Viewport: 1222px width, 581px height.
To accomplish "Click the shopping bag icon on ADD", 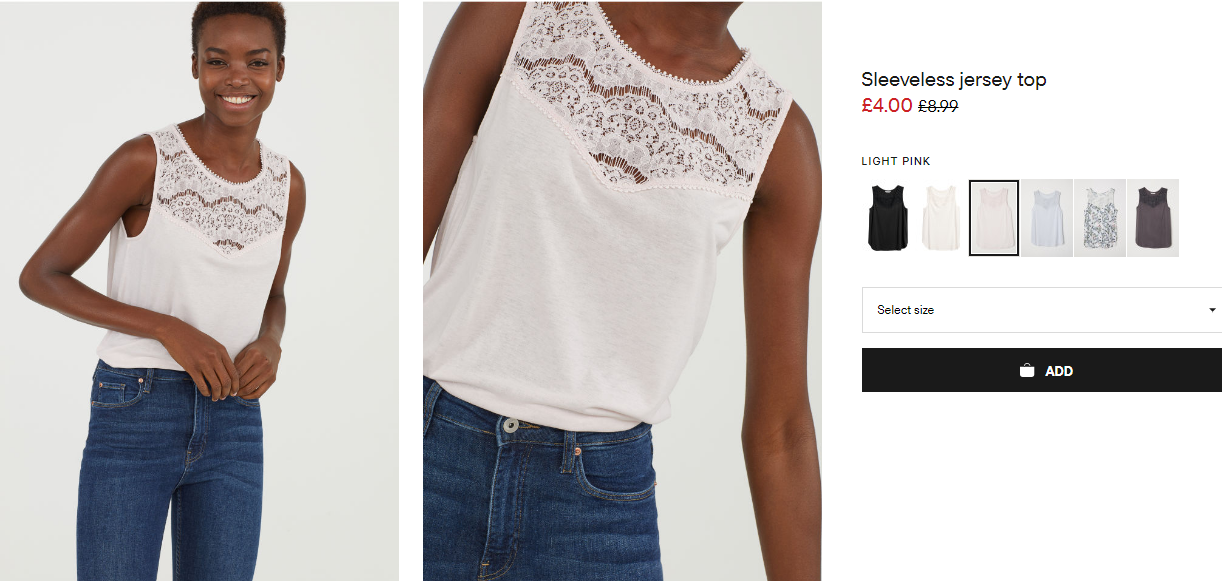I will (x=1027, y=371).
